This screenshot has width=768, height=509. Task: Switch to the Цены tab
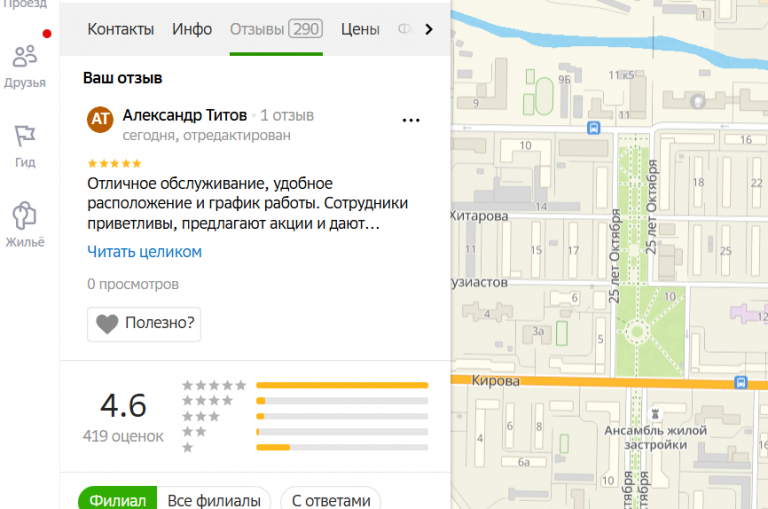pyautogui.click(x=360, y=29)
